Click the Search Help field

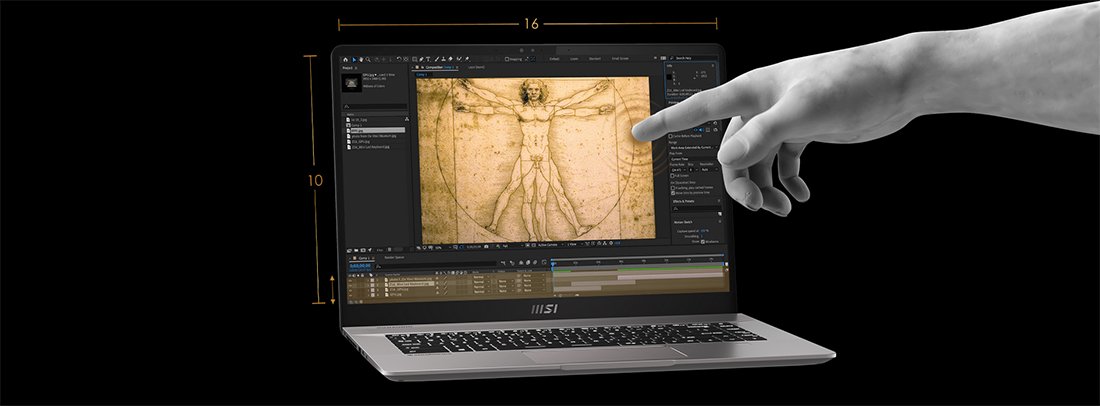(690, 59)
